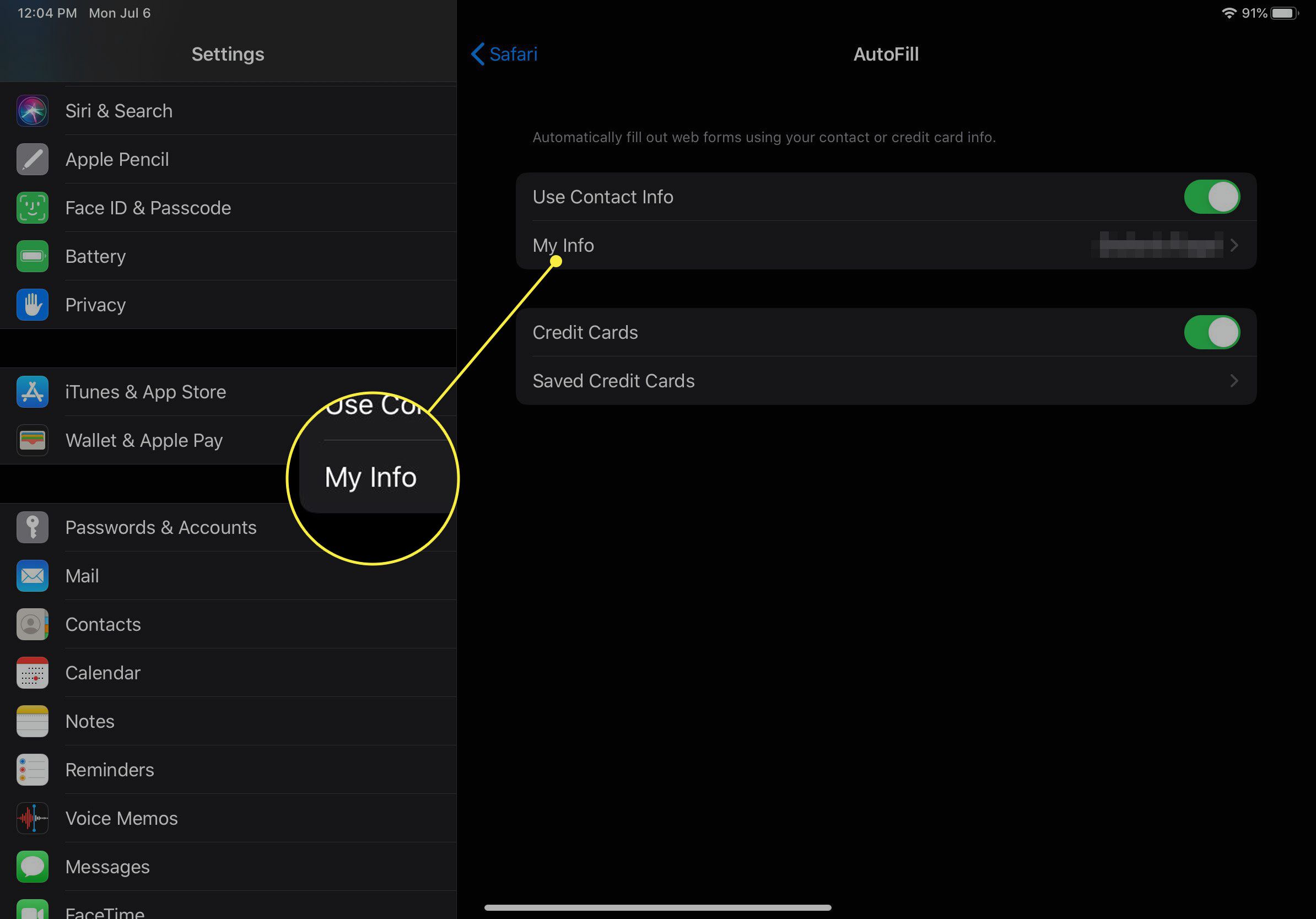This screenshot has height=919, width=1316.
Task: Open the Voice Memos waveform icon
Action: (x=32, y=818)
